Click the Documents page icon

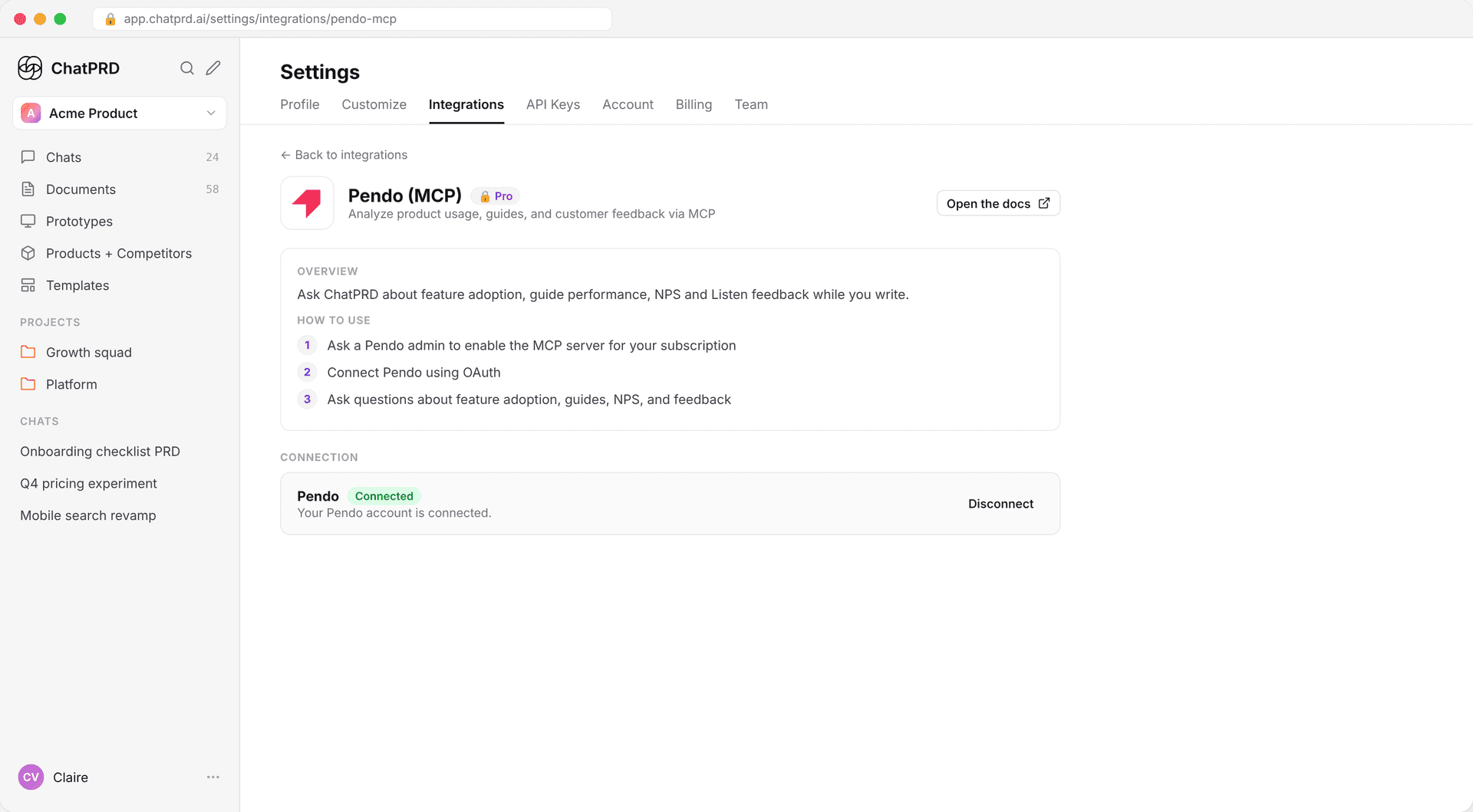pyautogui.click(x=28, y=189)
